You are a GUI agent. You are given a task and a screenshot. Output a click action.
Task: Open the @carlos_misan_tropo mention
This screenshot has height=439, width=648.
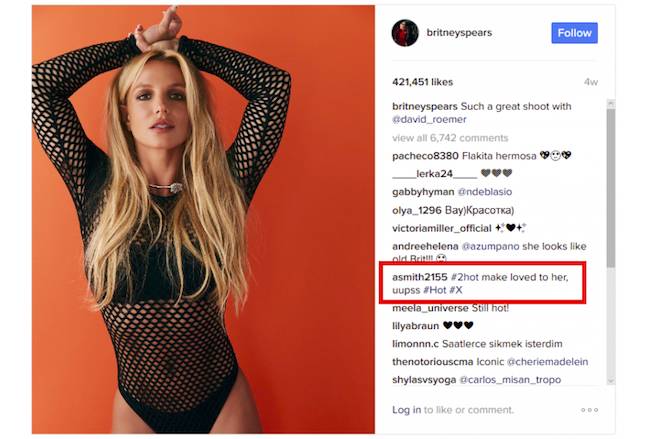pos(510,379)
